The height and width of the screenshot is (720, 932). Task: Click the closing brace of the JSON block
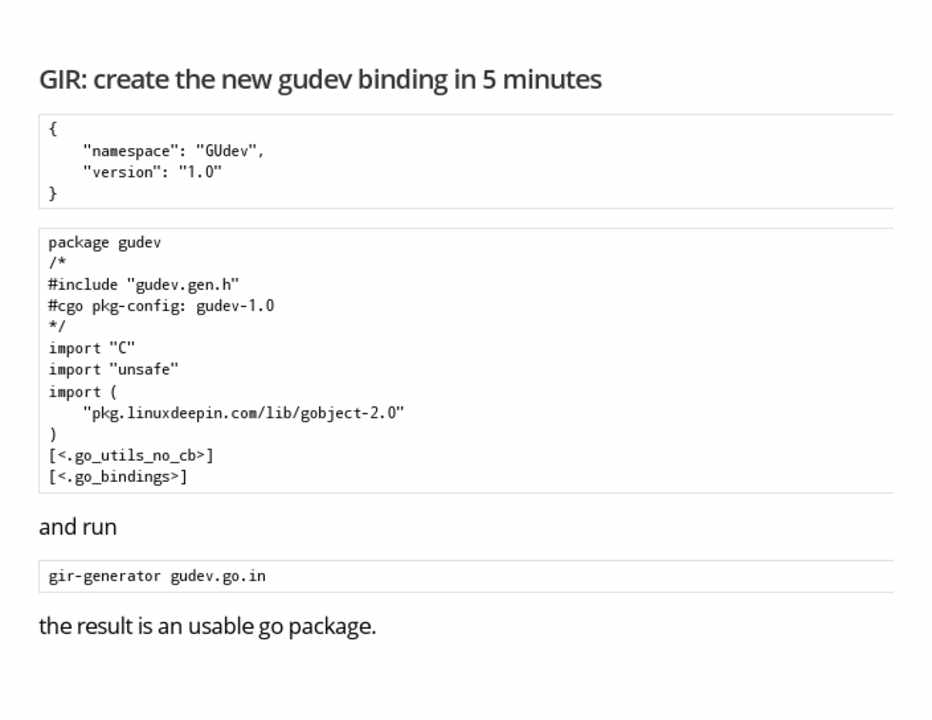point(53,194)
